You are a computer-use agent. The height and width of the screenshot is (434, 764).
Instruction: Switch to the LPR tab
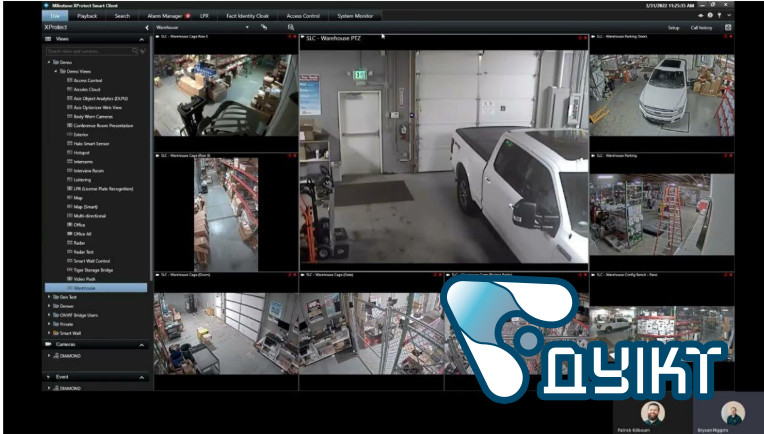click(x=204, y=16)
